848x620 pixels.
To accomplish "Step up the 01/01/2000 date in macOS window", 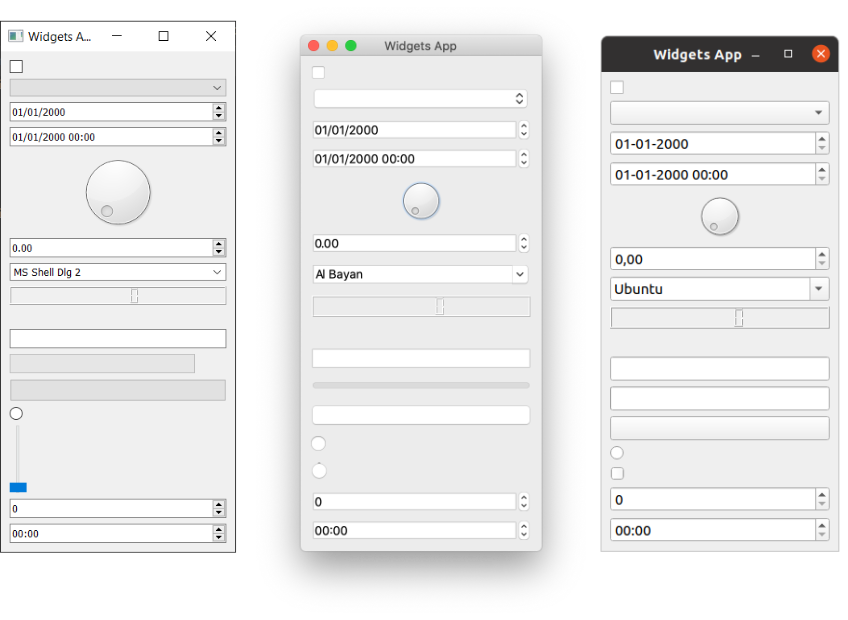I will click(x=524, y=125).
